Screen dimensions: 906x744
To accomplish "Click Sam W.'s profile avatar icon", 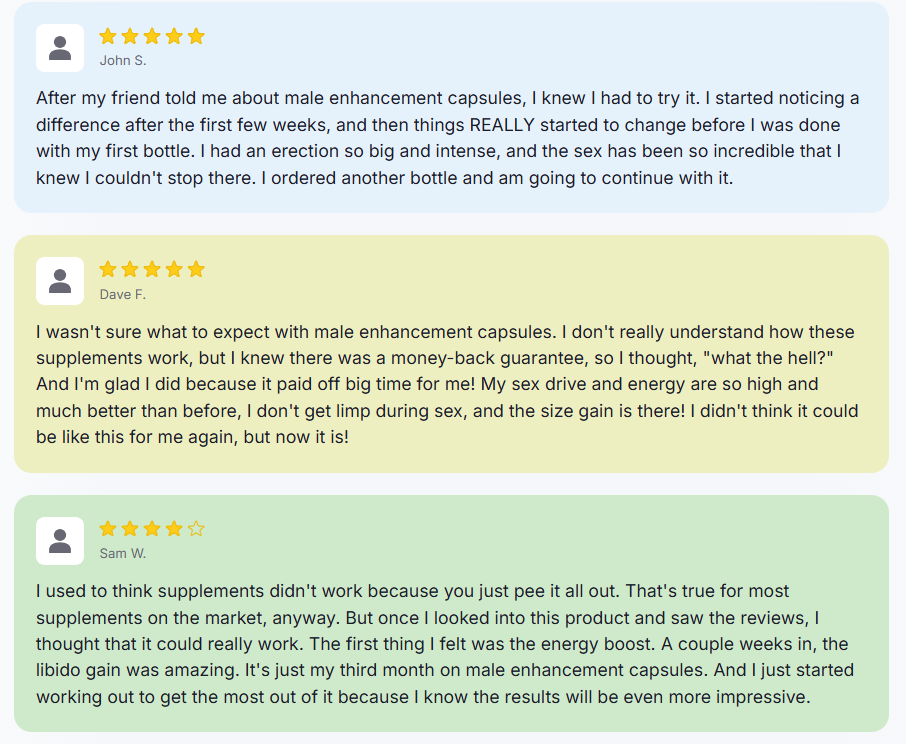I will click(60, 541).
